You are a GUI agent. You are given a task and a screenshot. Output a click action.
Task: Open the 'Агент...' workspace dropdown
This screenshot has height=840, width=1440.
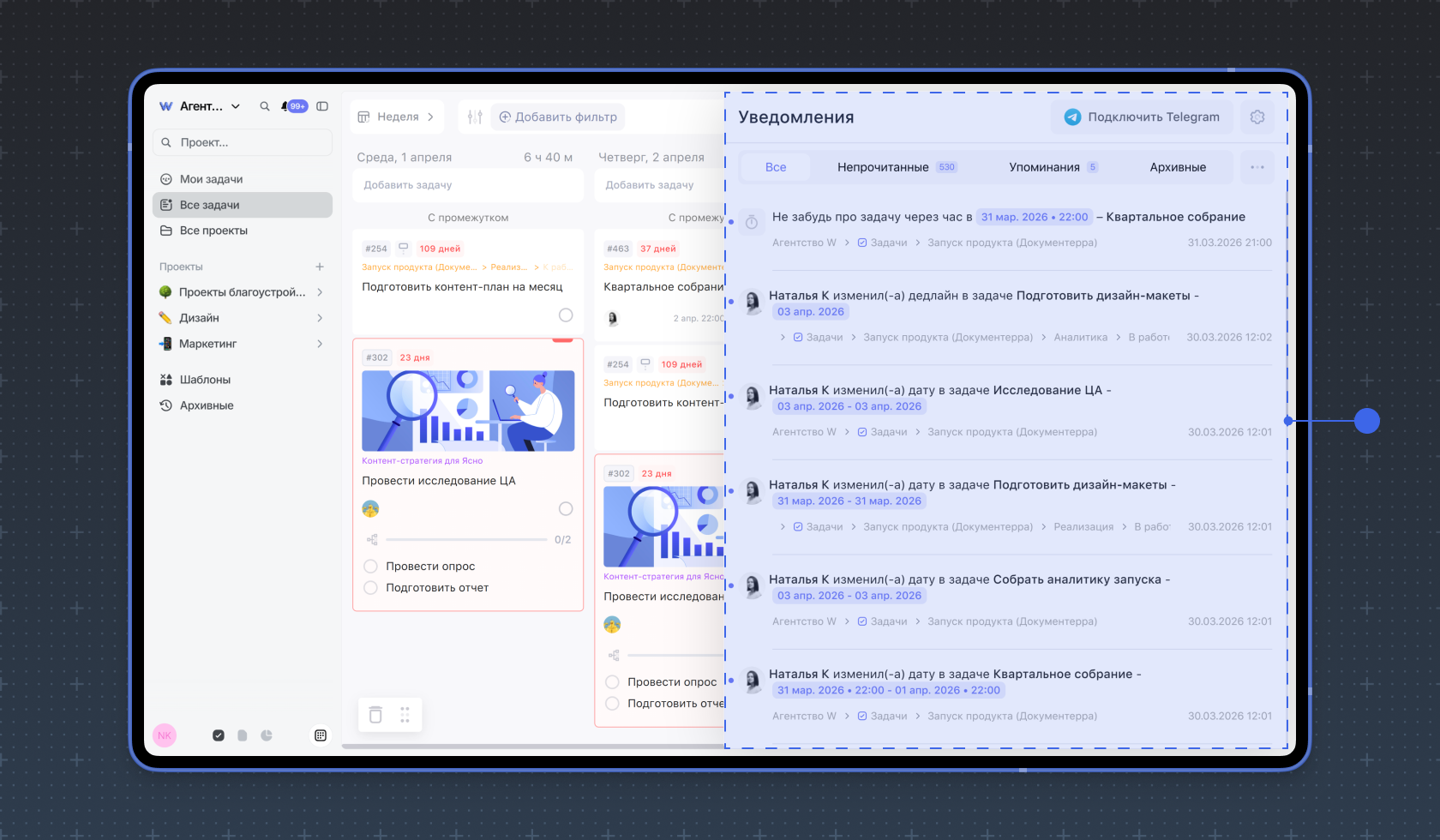201,106
